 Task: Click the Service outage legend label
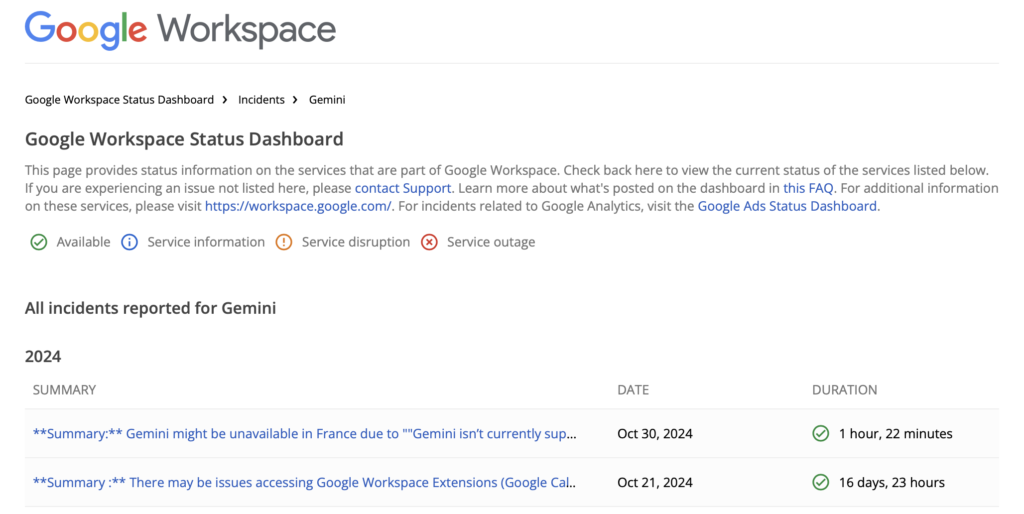pyautogui.click(x=491, y=242)
